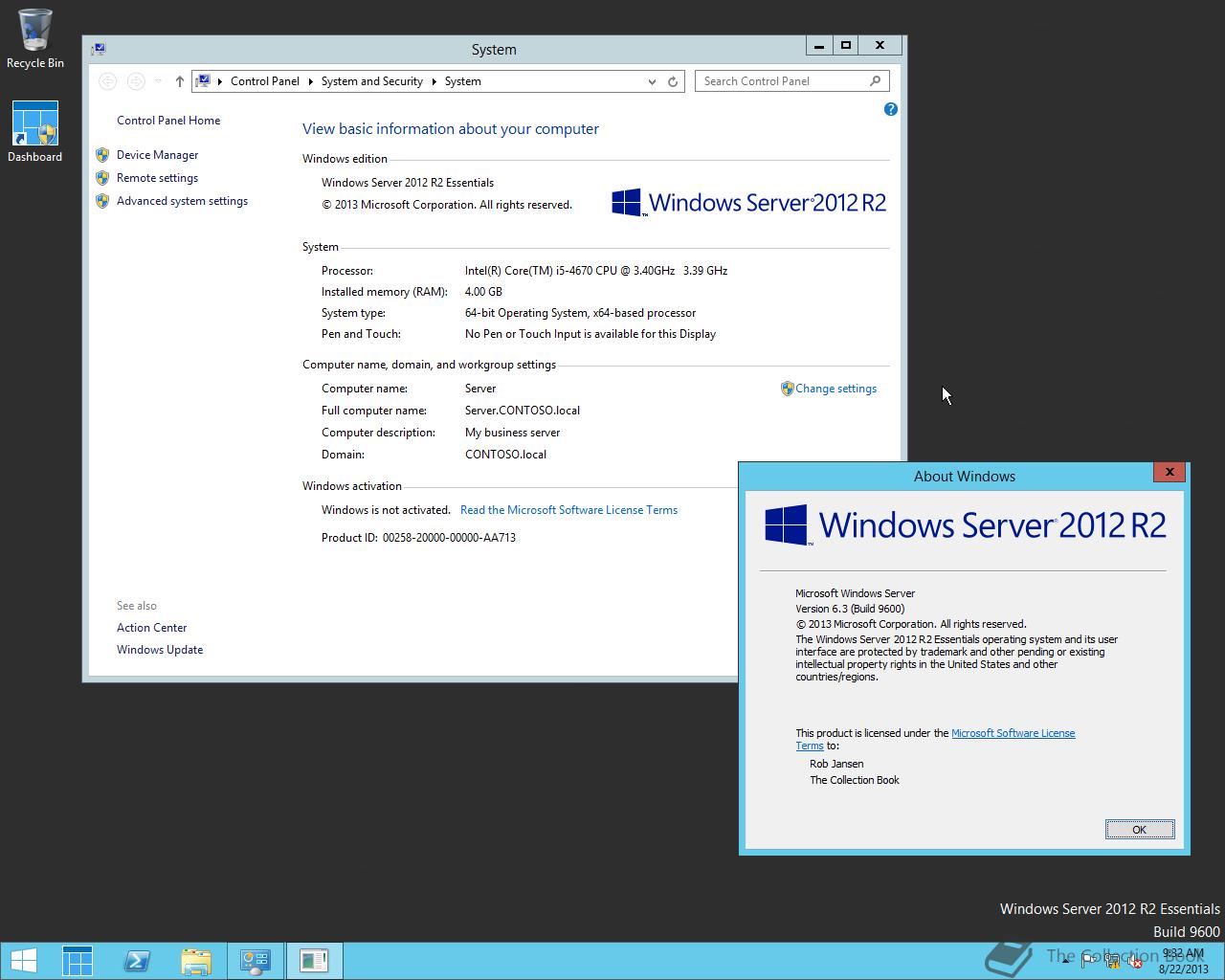Expand the arrow after System and Security breadcrumb
Screen dimensions: 1225x980
pos(434,81)
